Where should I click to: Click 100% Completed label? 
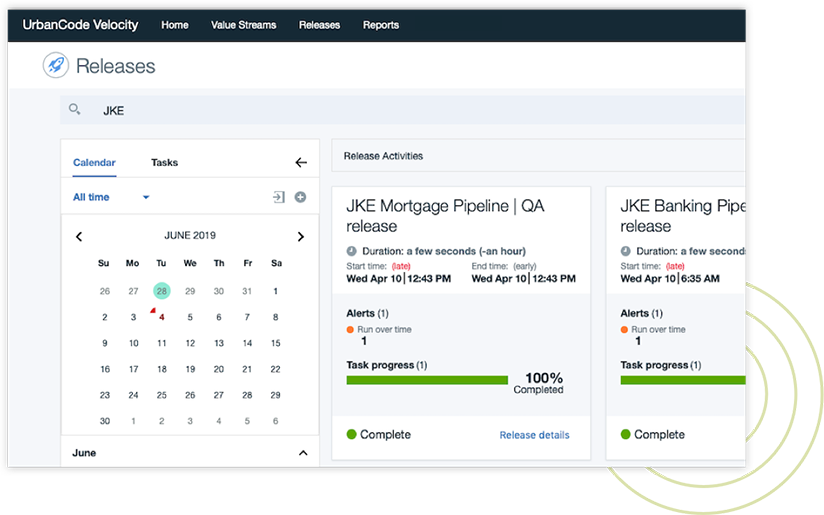coord(540,383)
